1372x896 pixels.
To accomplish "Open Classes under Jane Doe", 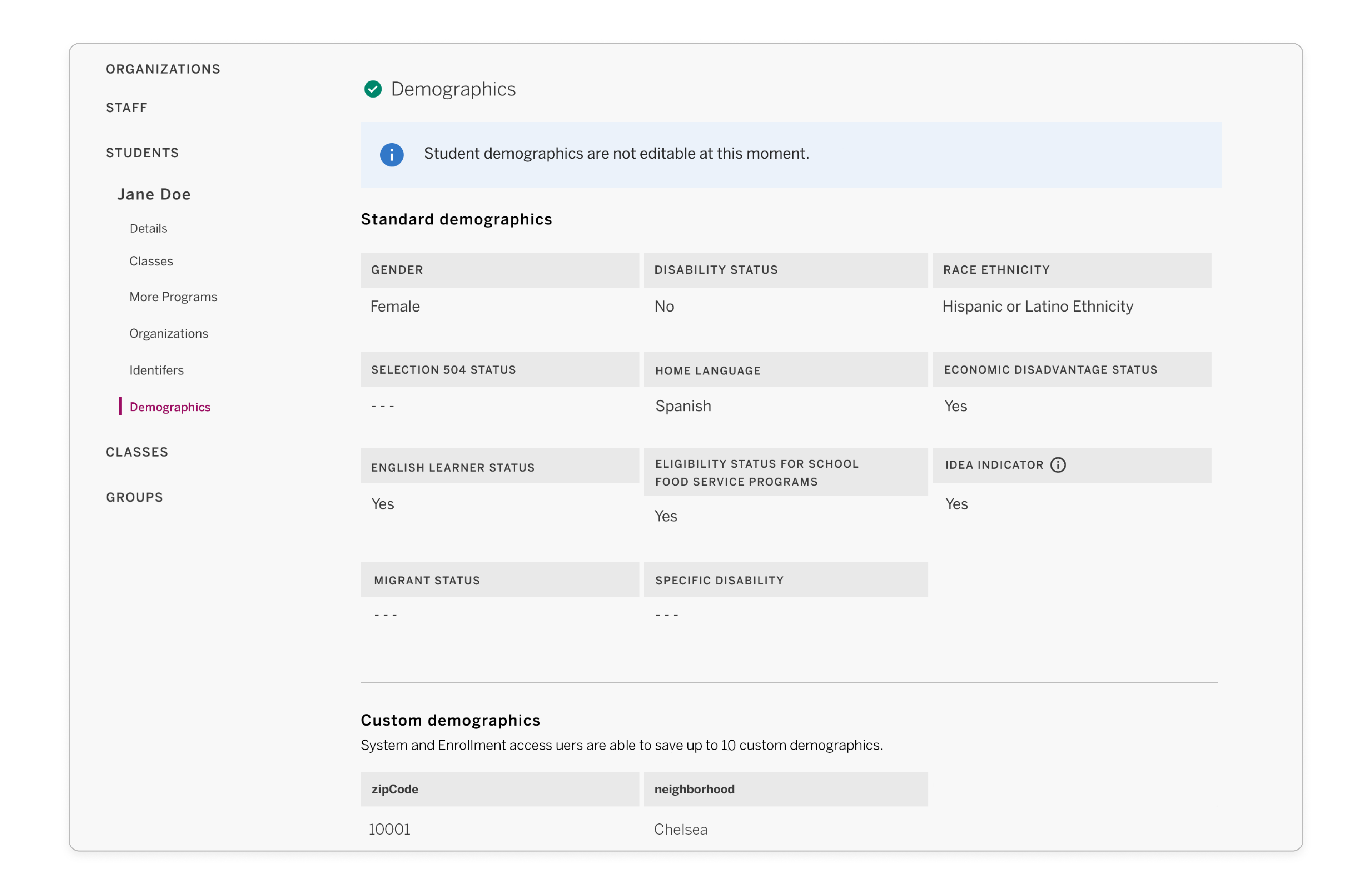I will [151, 261].
